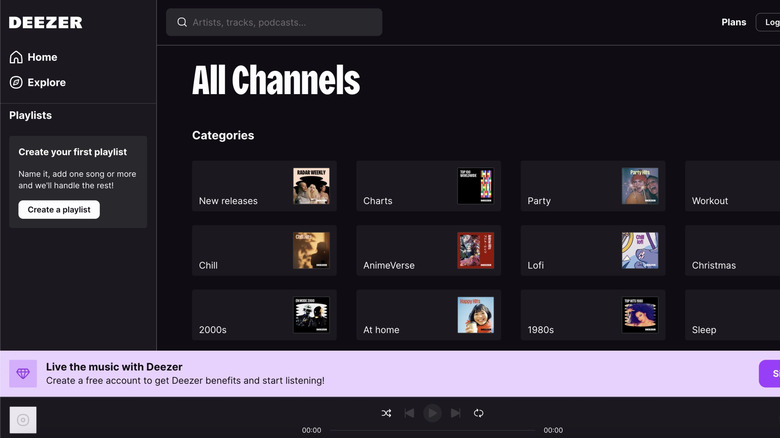
Task: Open the 2000s category
Action: point(264,315)
